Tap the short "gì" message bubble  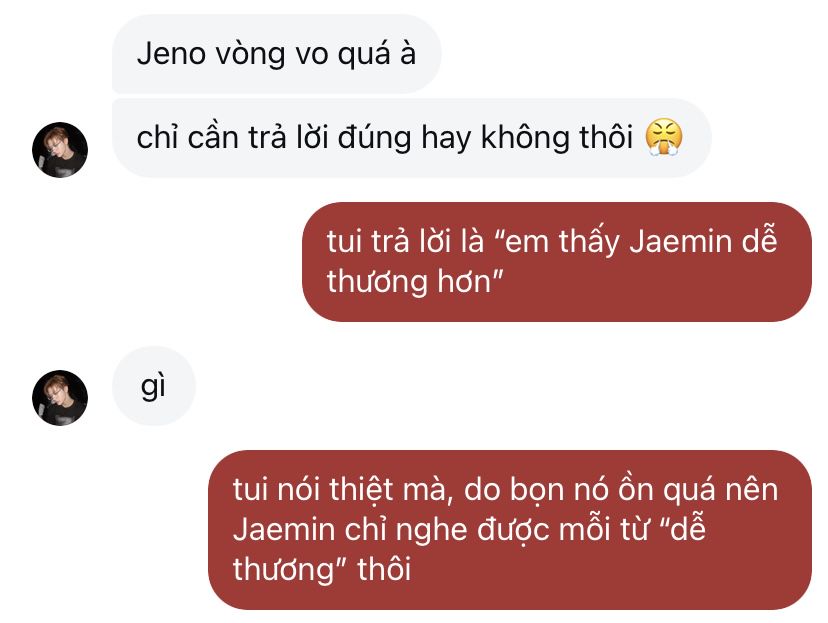point(154,386)
